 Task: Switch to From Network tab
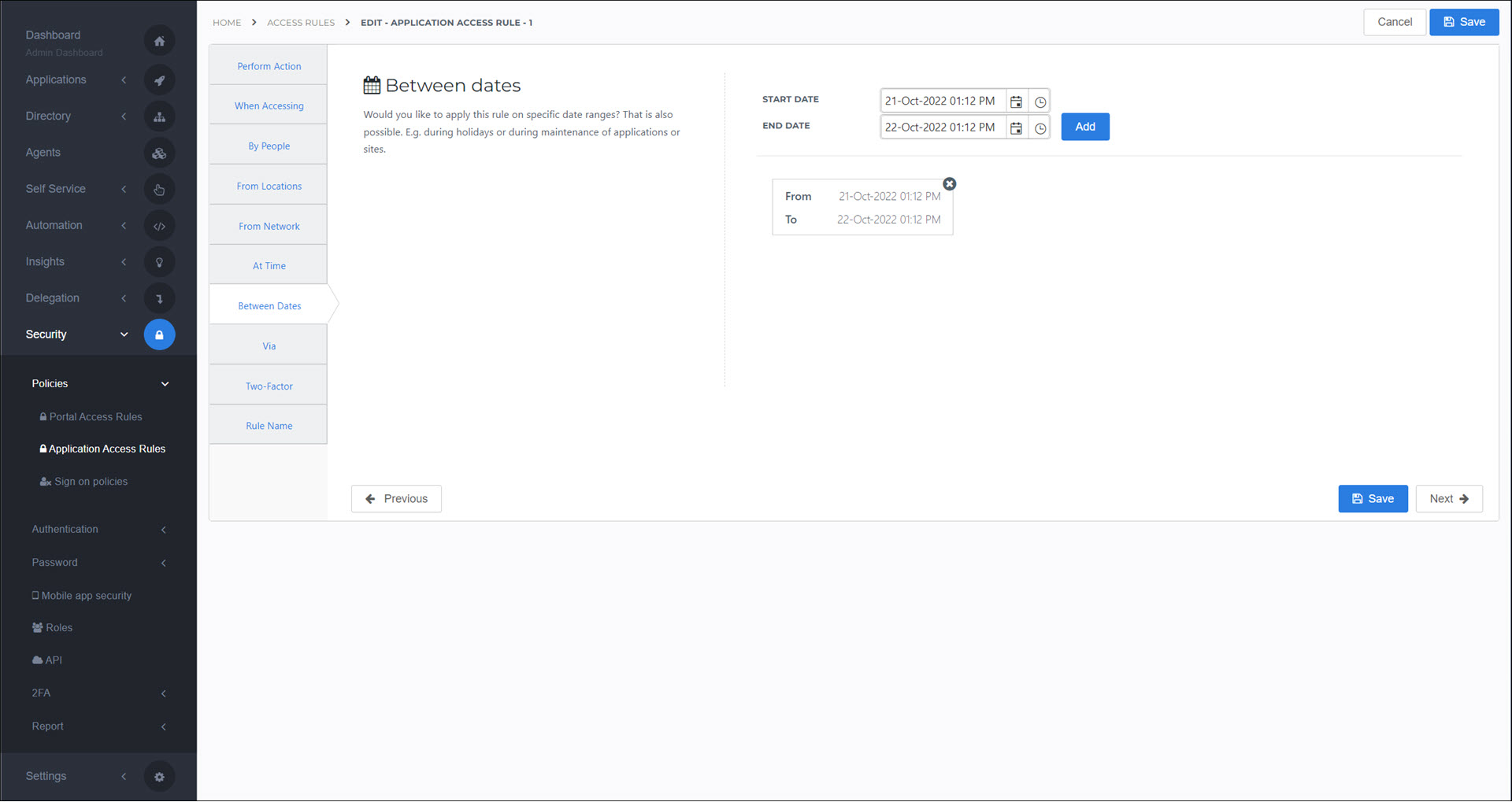point(269,226)
